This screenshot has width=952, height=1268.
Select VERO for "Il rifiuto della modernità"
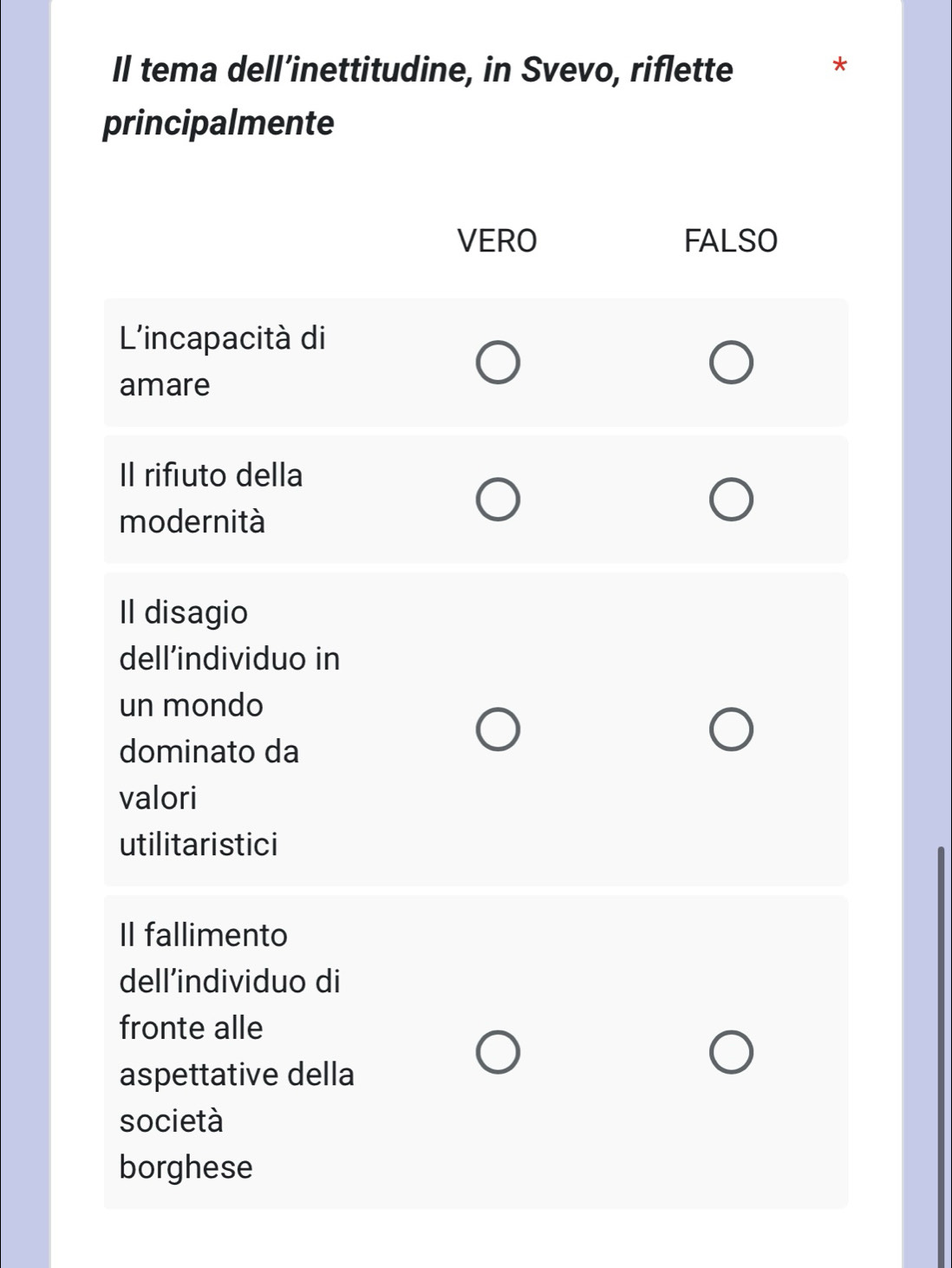coord(498,500)
